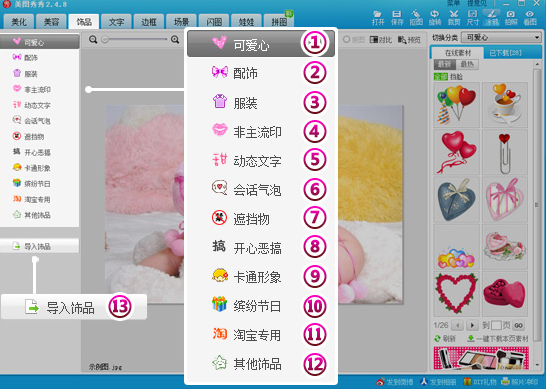Click the 拍照 camera icon
The height and width of the screenshot is (389, 546).
[x=511, y=17]
